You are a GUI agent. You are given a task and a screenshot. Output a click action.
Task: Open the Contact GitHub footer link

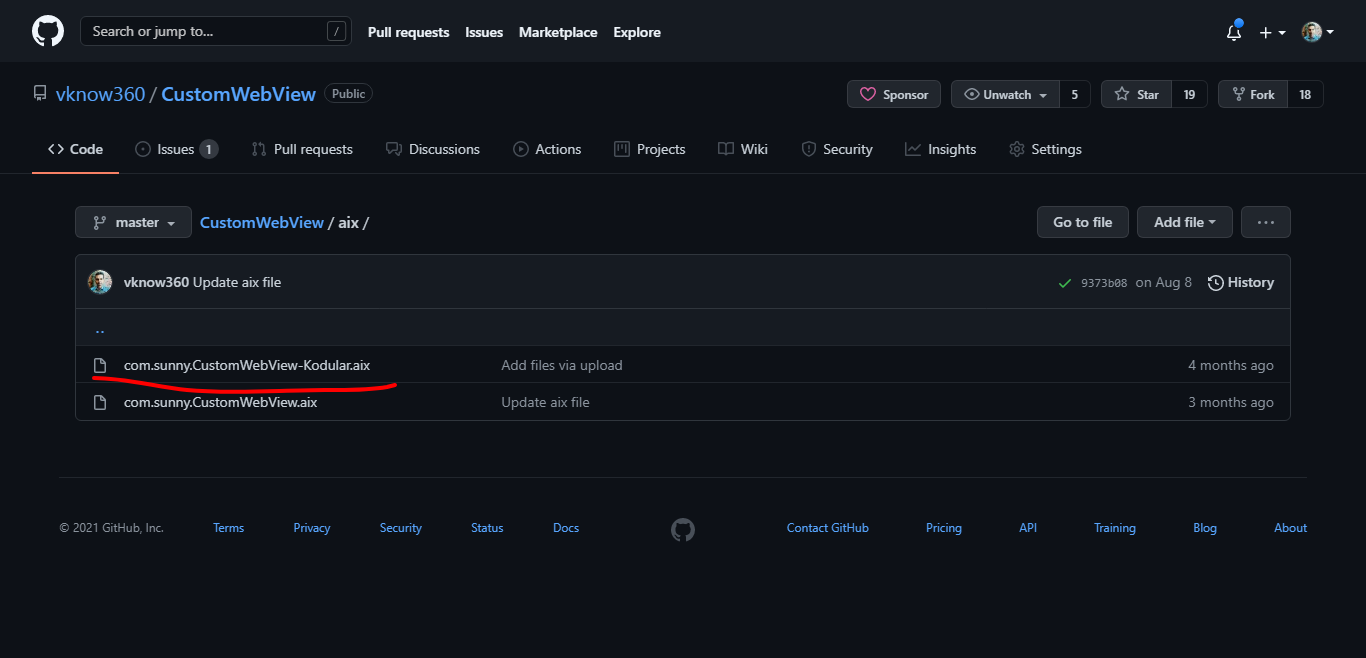pyautogui.click(x=828, y=528)
